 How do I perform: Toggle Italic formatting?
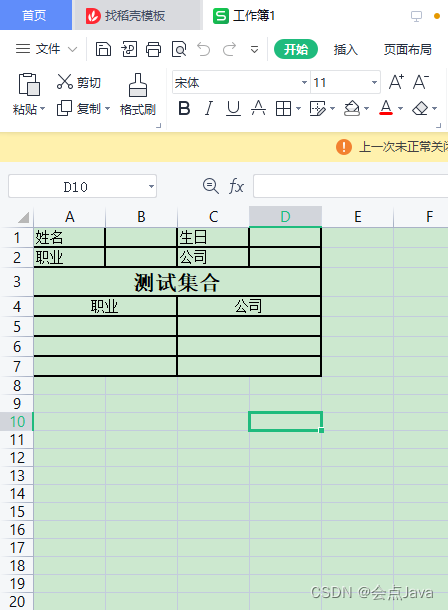pyautogui.click(x=209, y=109)
